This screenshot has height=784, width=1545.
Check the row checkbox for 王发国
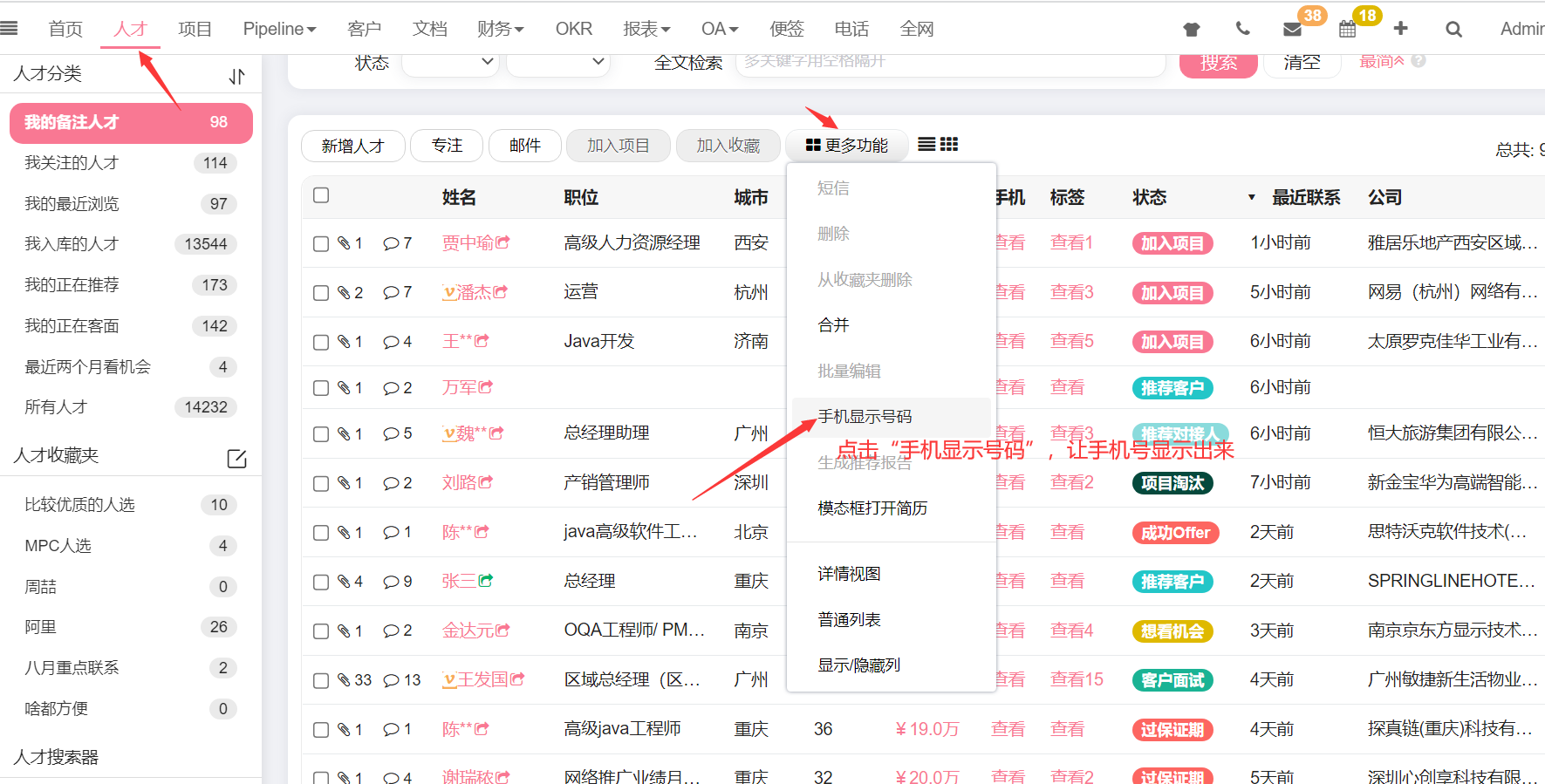[321, 680]
